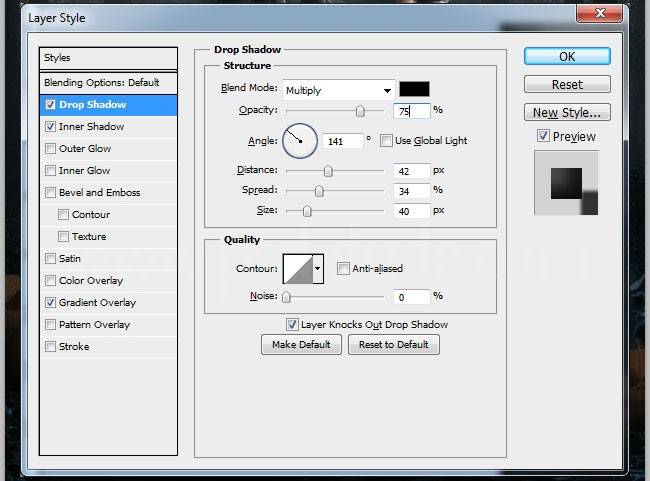Viewport: 650px width, 481px height.
Task: Click the New Style... button
Action: click(567, 112)
